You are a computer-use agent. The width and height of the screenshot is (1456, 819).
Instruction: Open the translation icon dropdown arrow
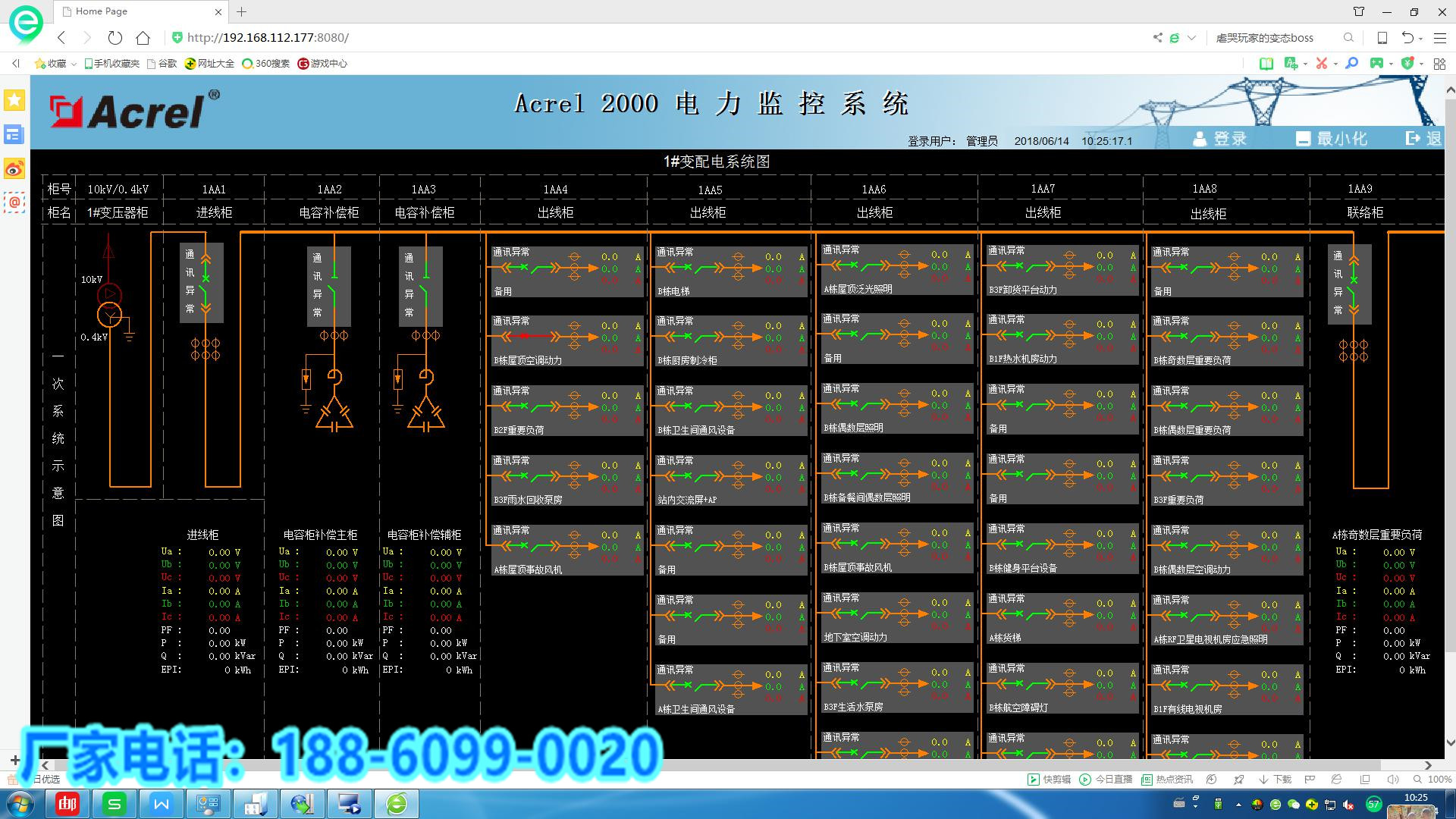click(x=1305, y=64)
